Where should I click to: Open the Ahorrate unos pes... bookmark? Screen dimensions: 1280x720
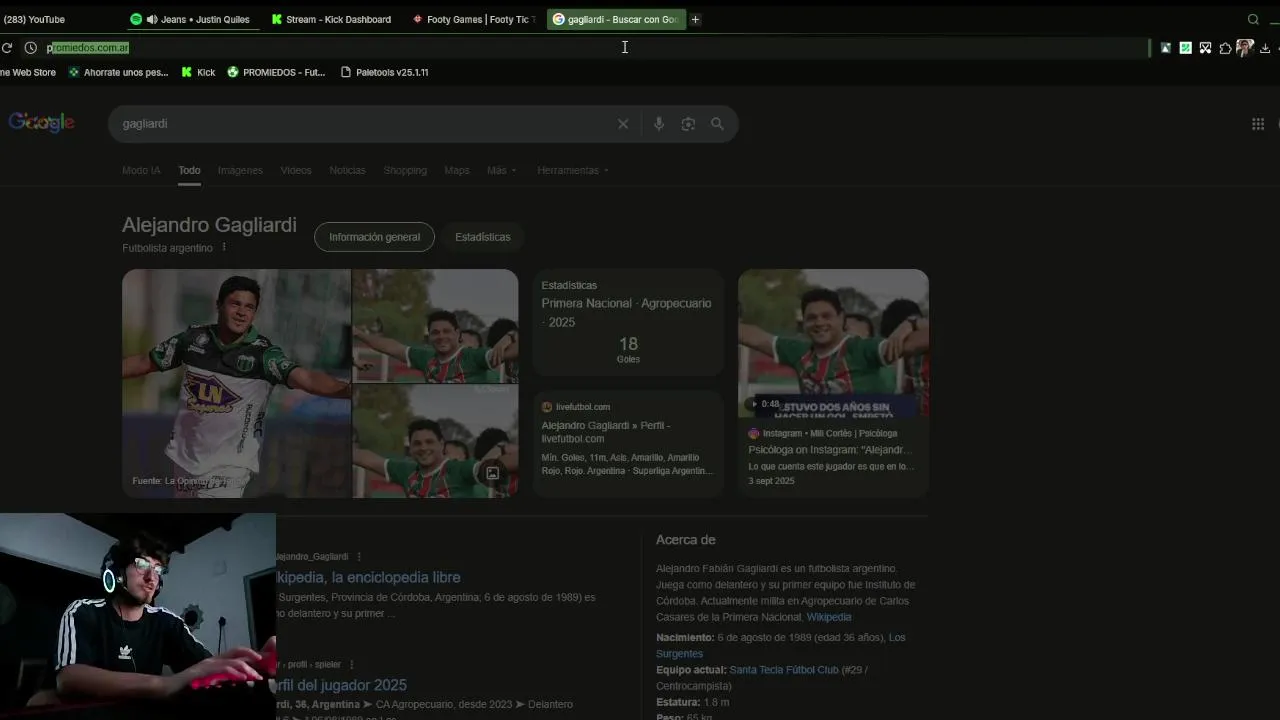[118, 72]
